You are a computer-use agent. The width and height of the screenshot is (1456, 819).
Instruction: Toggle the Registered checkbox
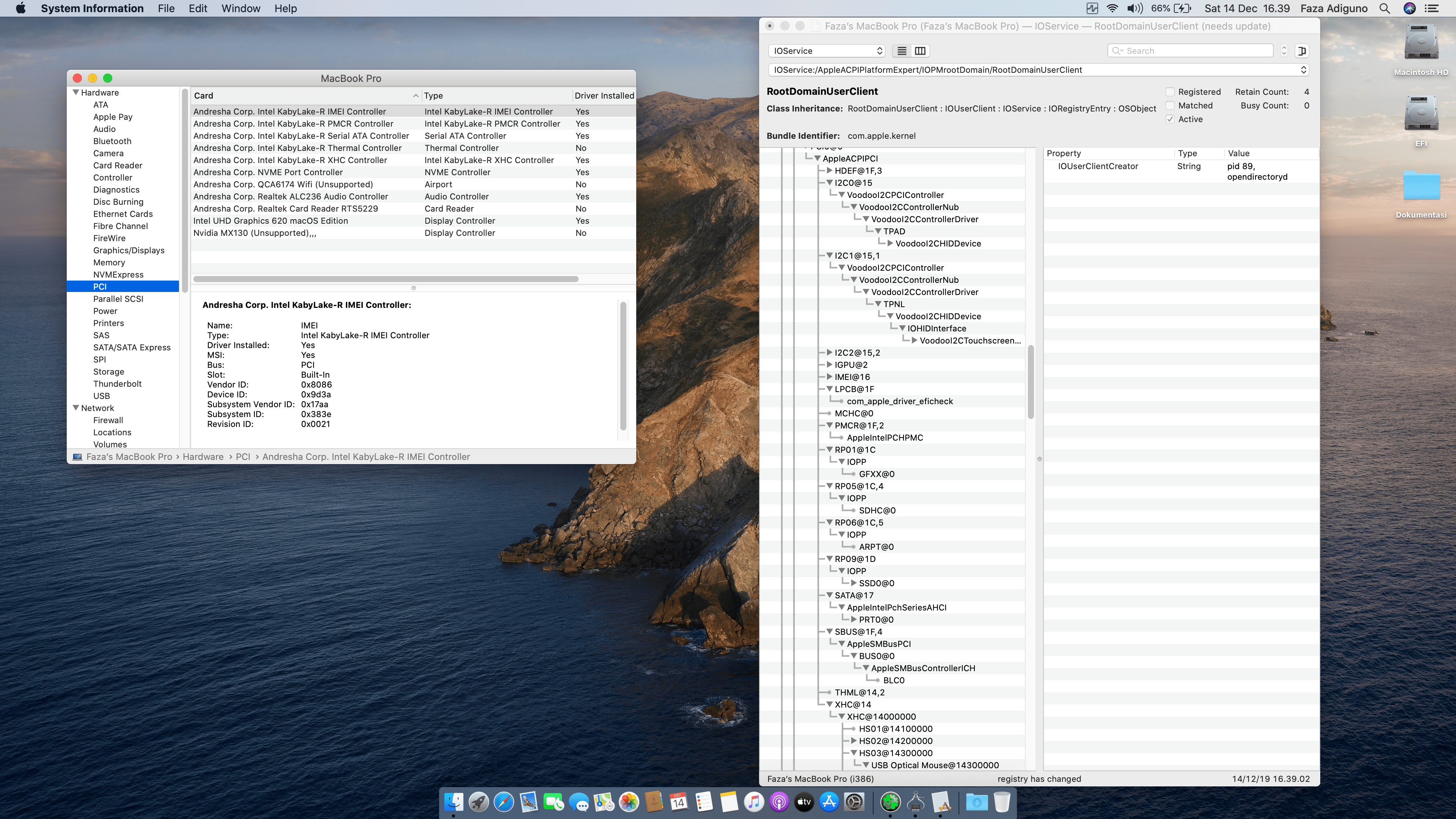click(x=1170, y=91)
